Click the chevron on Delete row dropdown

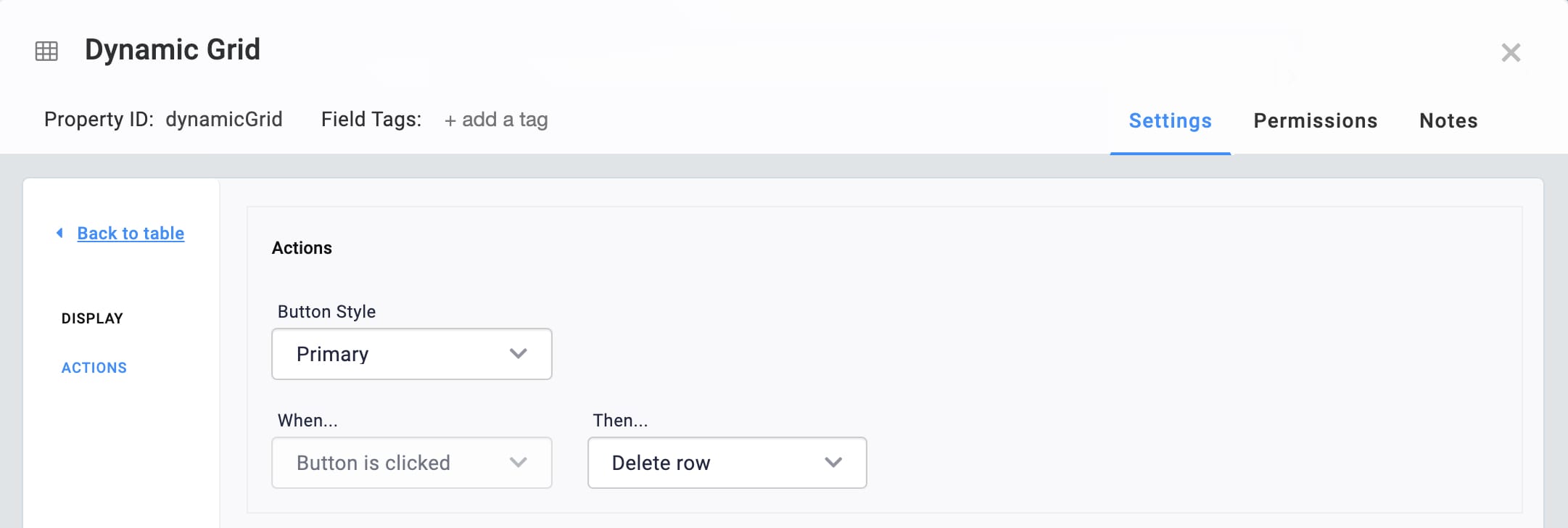[833, 463]
